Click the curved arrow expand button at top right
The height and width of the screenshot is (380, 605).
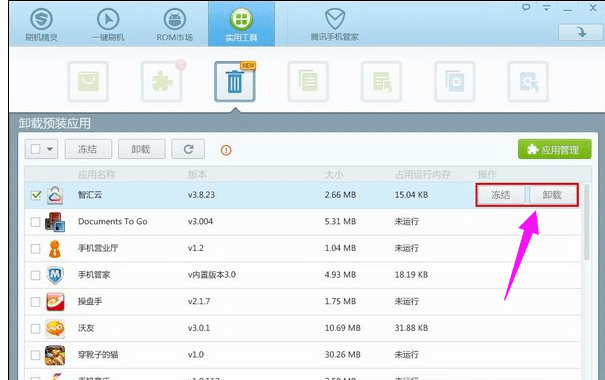coord(580,32)
